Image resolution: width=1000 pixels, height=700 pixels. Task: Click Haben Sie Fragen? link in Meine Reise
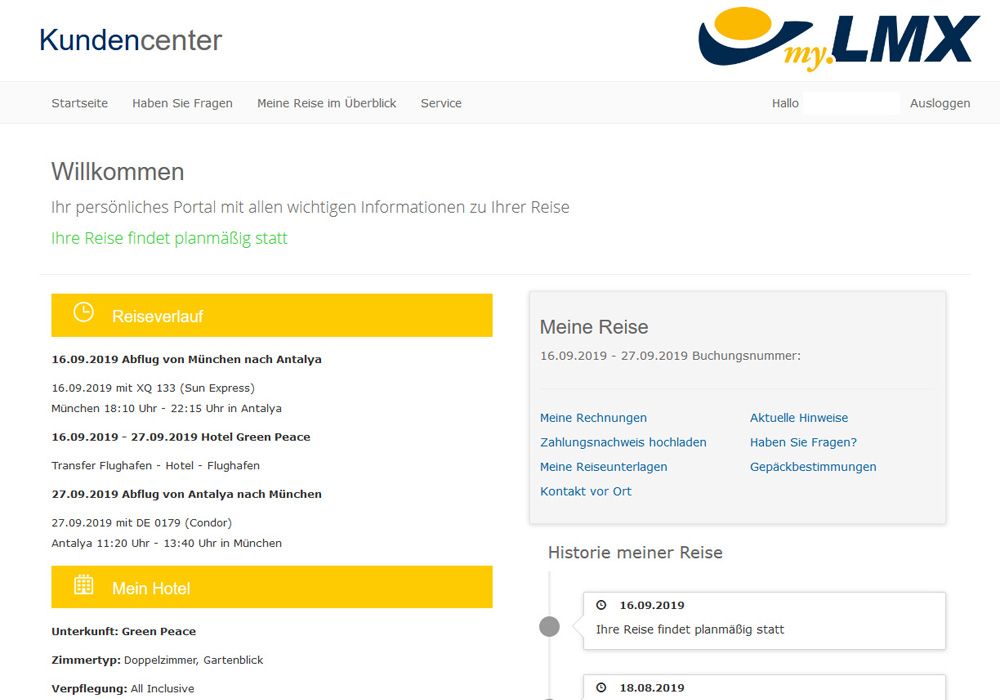pos(803,442)
